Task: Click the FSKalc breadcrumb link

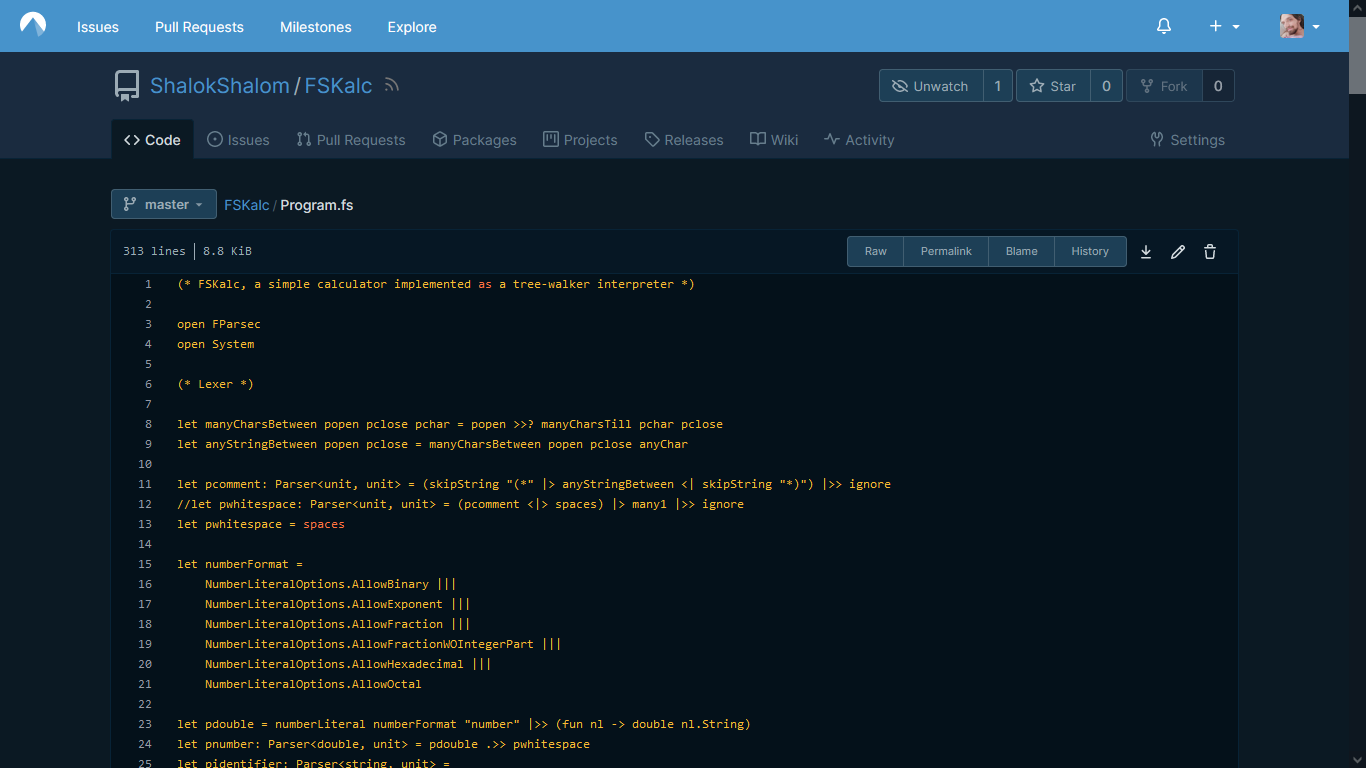Action: [x=246, y=204]
